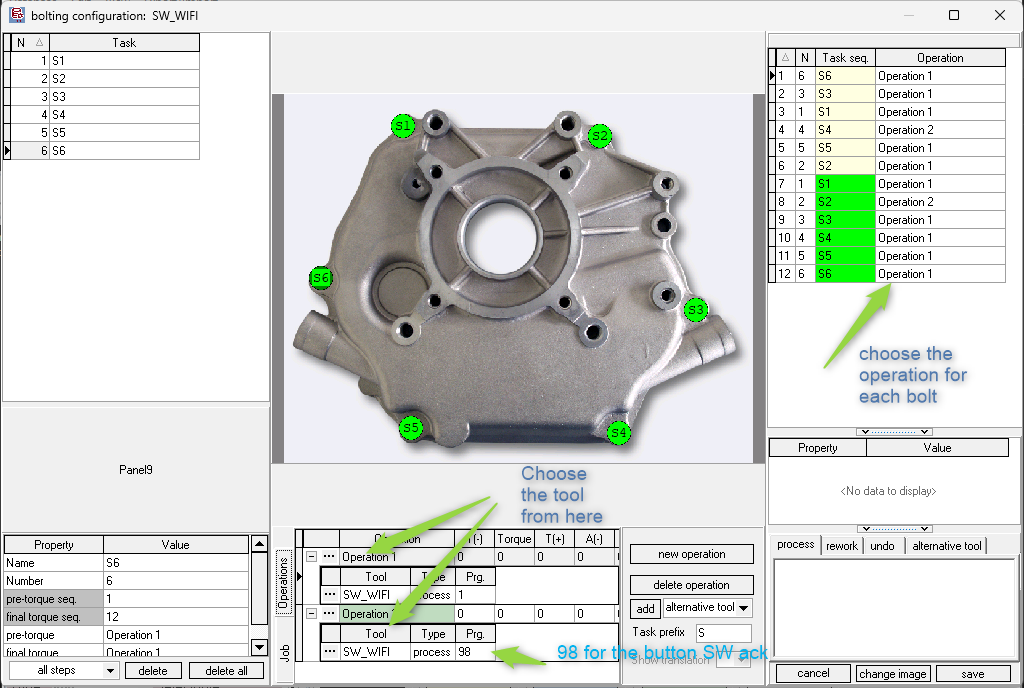The image size is (1024, 699).
Task: Select the S6 bolt marker on image
Action: click(x=321, y=278)
